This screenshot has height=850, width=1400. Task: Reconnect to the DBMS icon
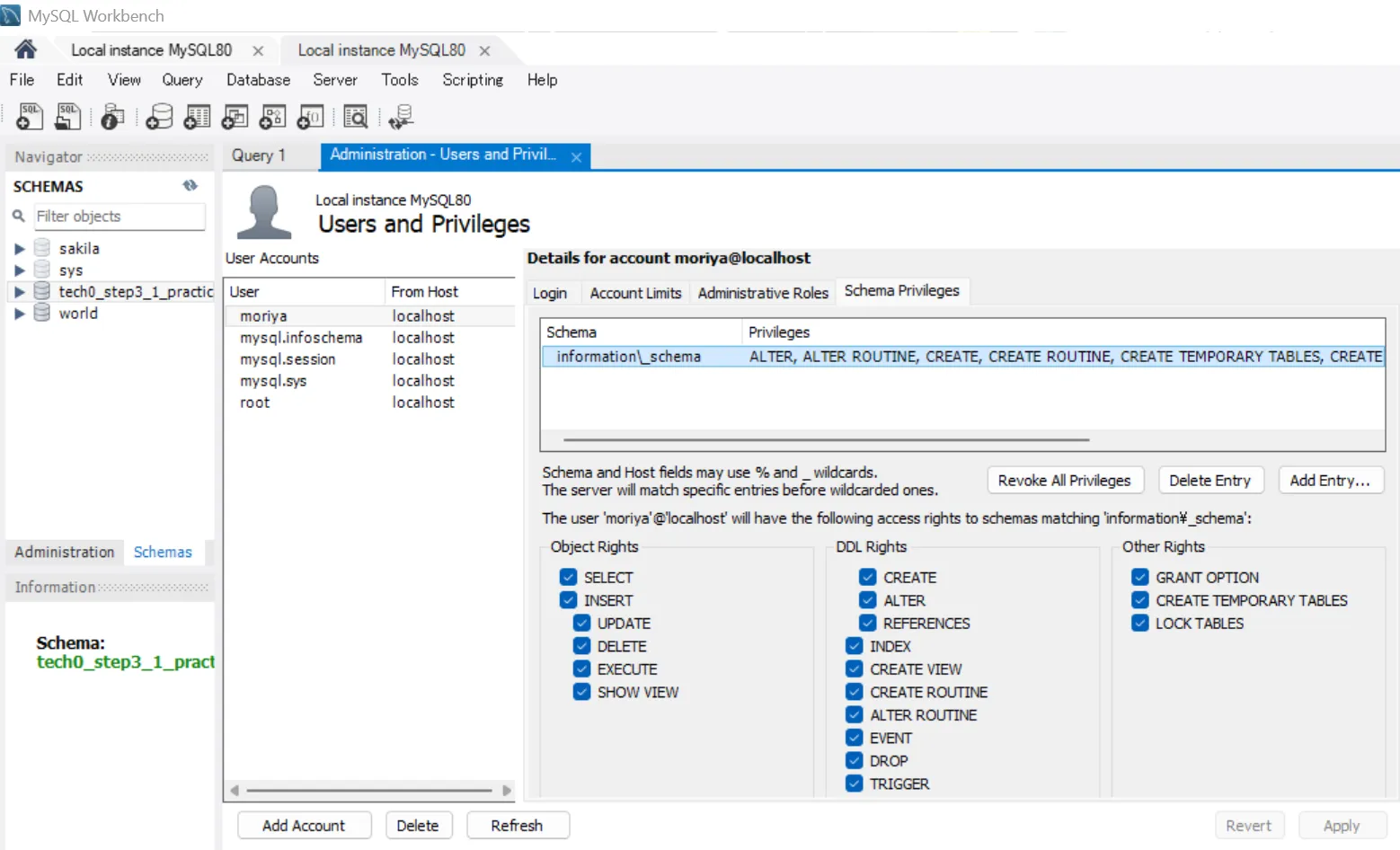tap(401, 116)
